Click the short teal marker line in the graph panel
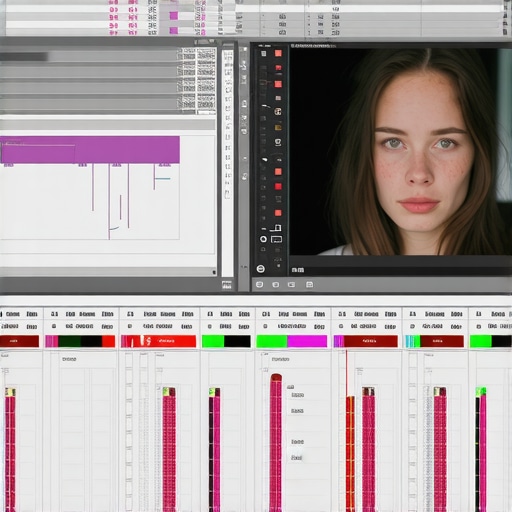512x512 pixels. (x=163, y=179)
